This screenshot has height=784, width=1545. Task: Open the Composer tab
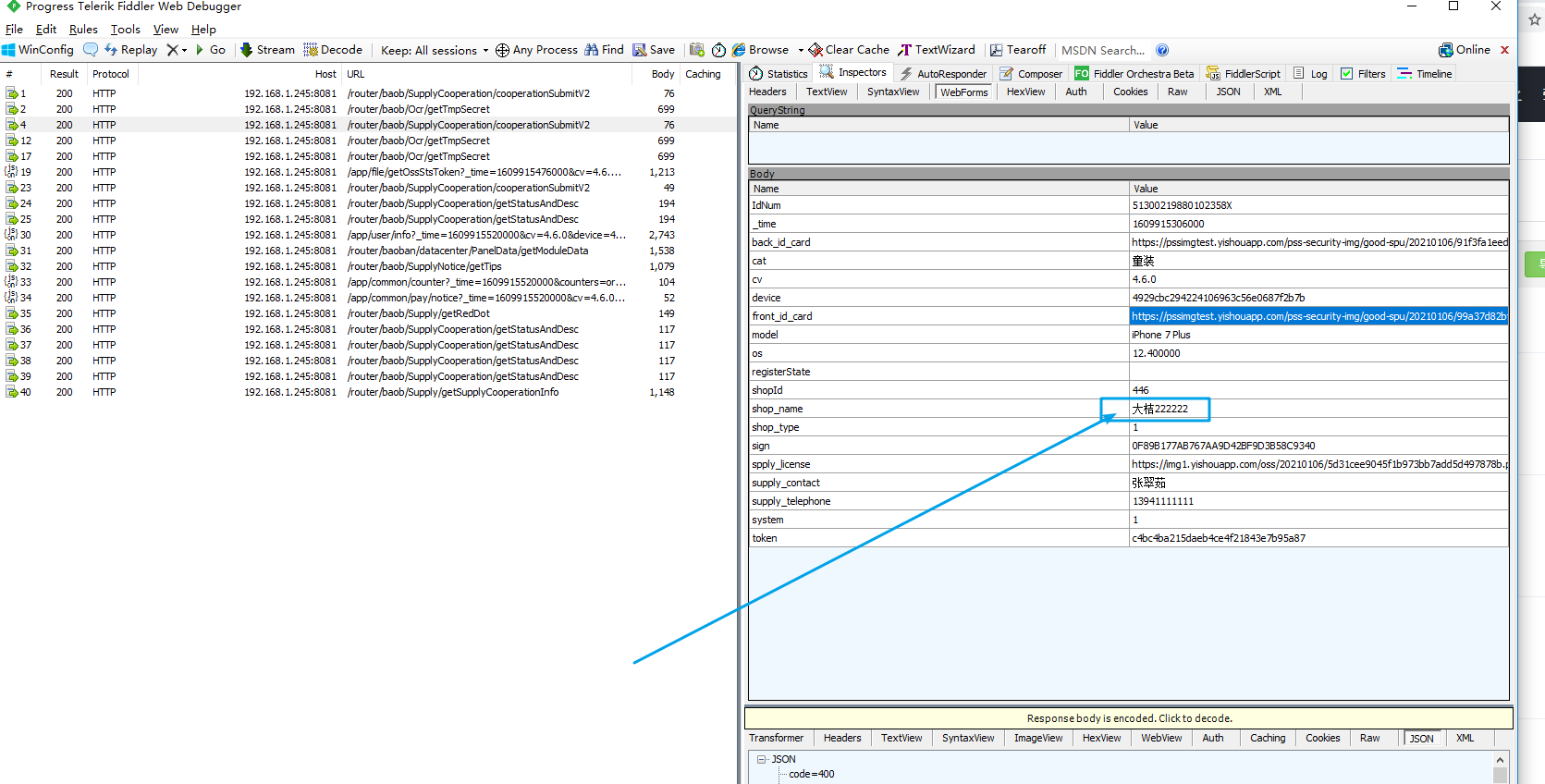1032,73
